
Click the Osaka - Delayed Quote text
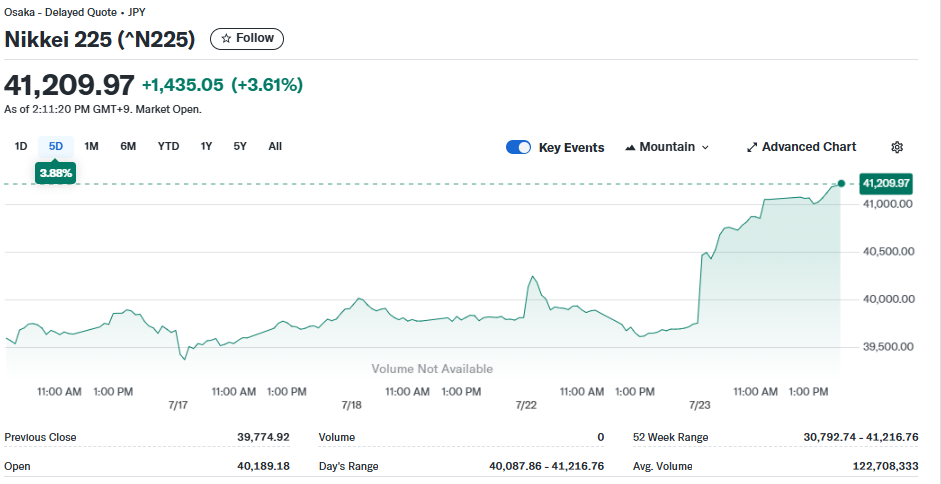coord(61,11)
